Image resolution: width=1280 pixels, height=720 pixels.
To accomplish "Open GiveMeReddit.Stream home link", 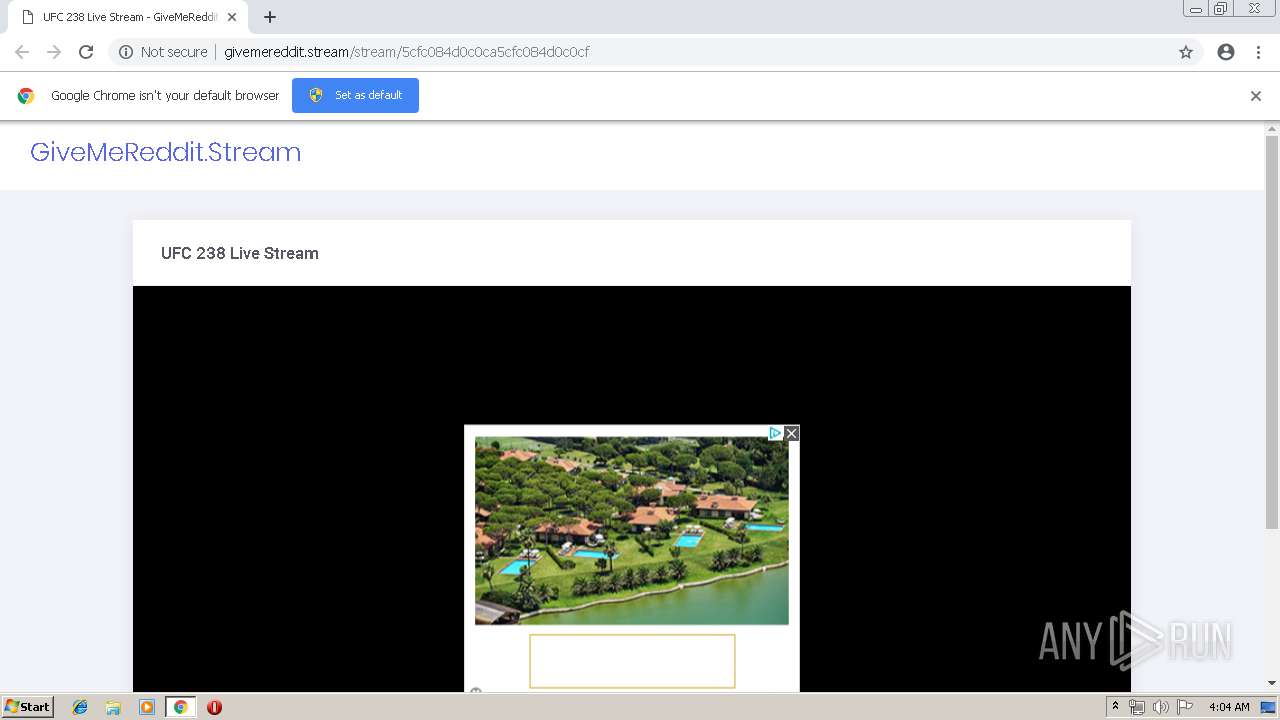I will click(x=165, y=152).
